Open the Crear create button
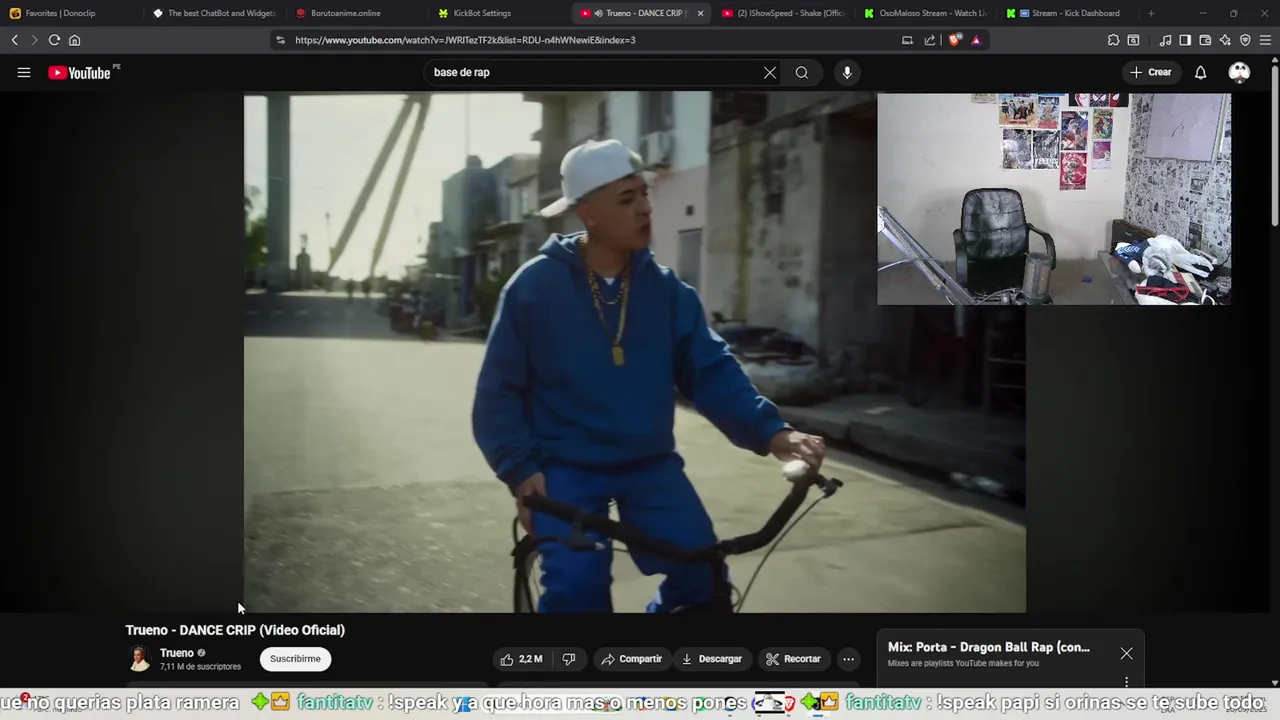This screenshot has width=1280, height=720. click(x=1151, y=72)
